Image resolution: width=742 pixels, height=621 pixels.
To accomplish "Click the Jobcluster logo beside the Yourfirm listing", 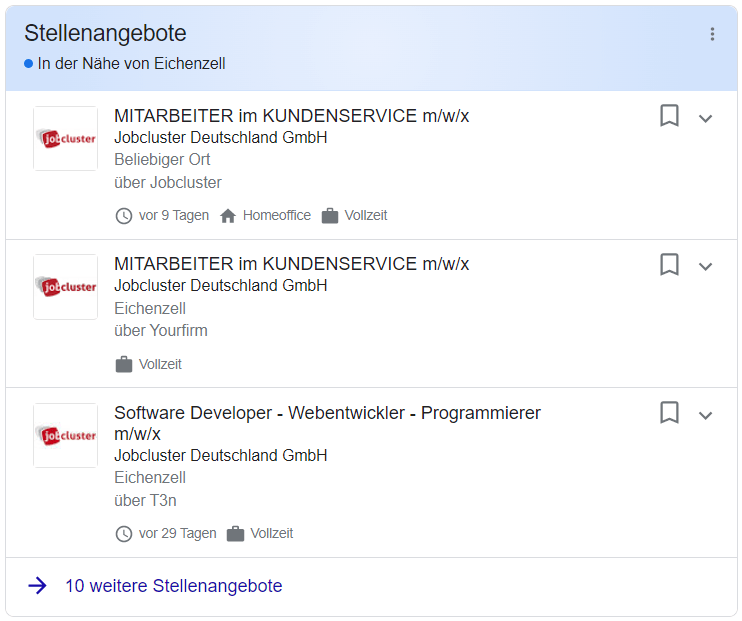I will 65,287.
